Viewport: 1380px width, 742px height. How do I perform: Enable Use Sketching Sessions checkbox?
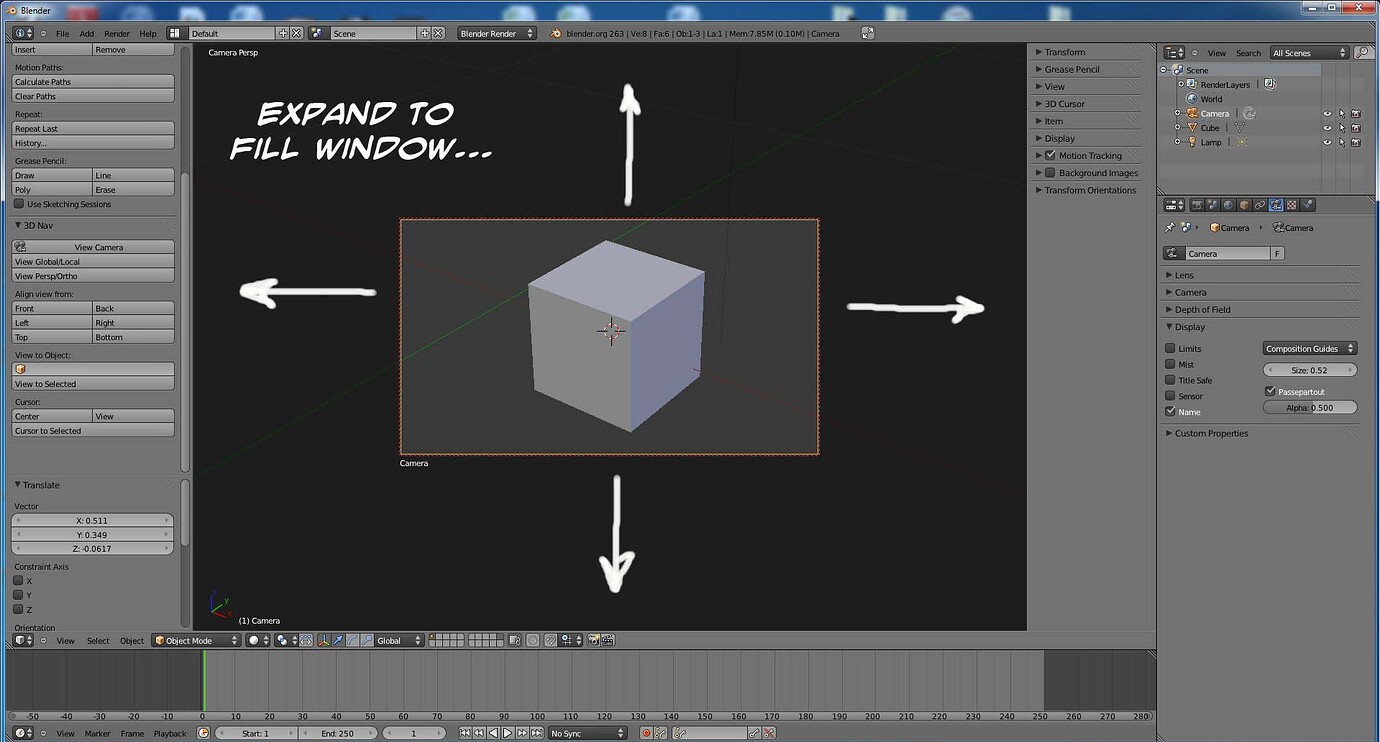pyautogui.click(x=19, y=204)
